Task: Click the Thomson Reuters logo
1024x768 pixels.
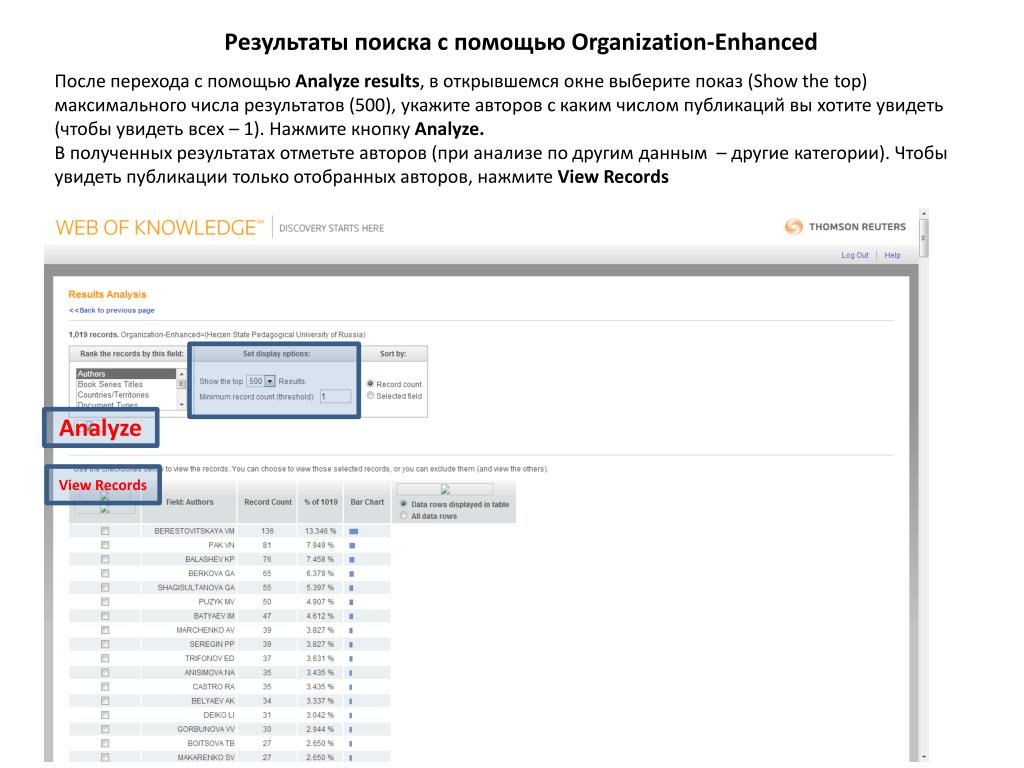Action: pos(845,227)
